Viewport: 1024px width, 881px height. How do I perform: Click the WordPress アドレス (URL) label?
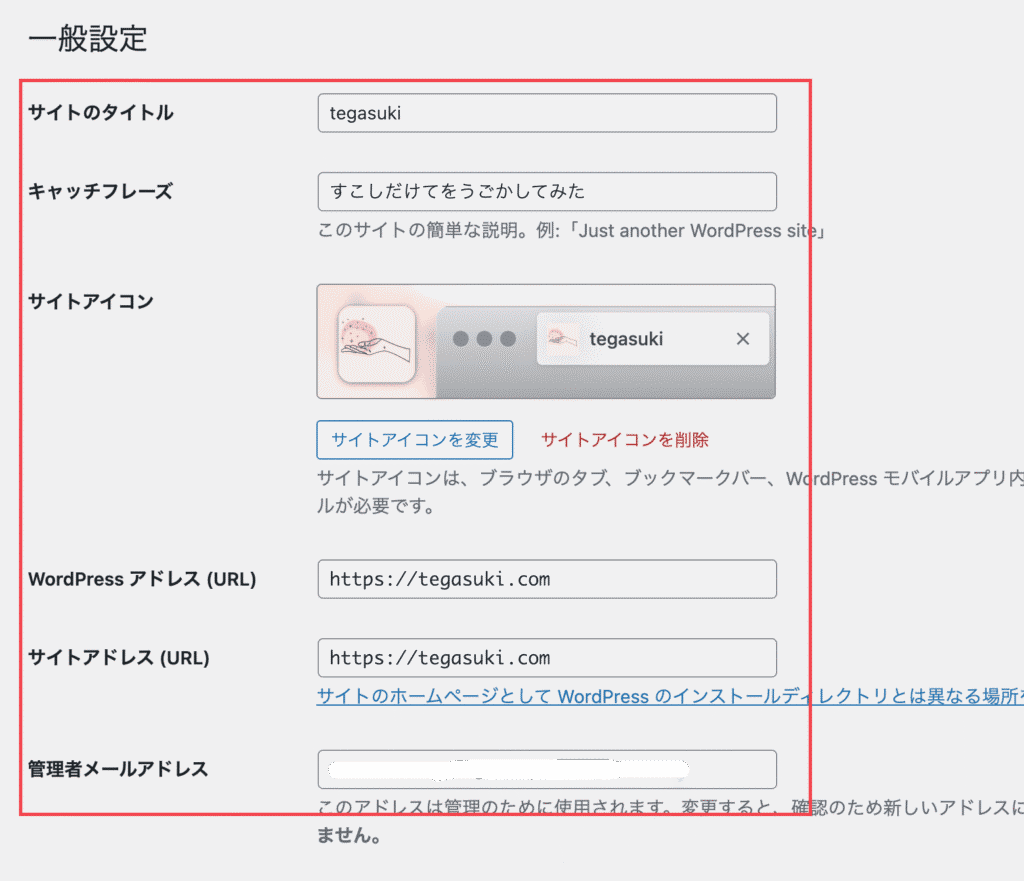[x=142, y=579]
